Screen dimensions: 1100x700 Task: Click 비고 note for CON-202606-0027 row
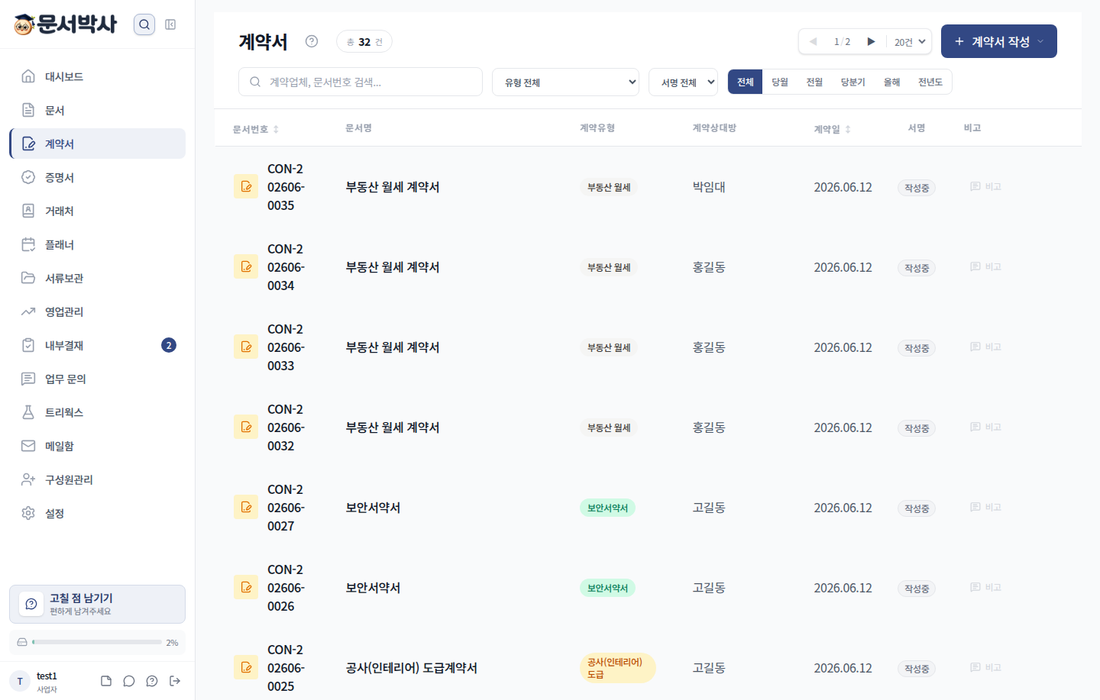coord(986,507)
